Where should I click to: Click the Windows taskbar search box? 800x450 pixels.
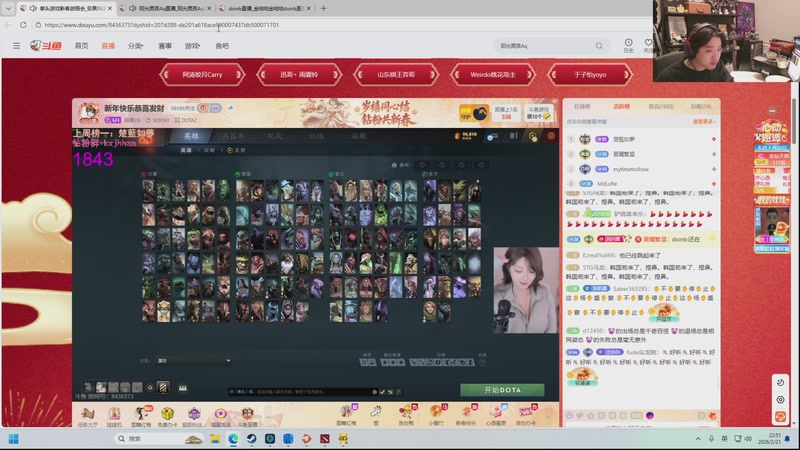(158, 439)
